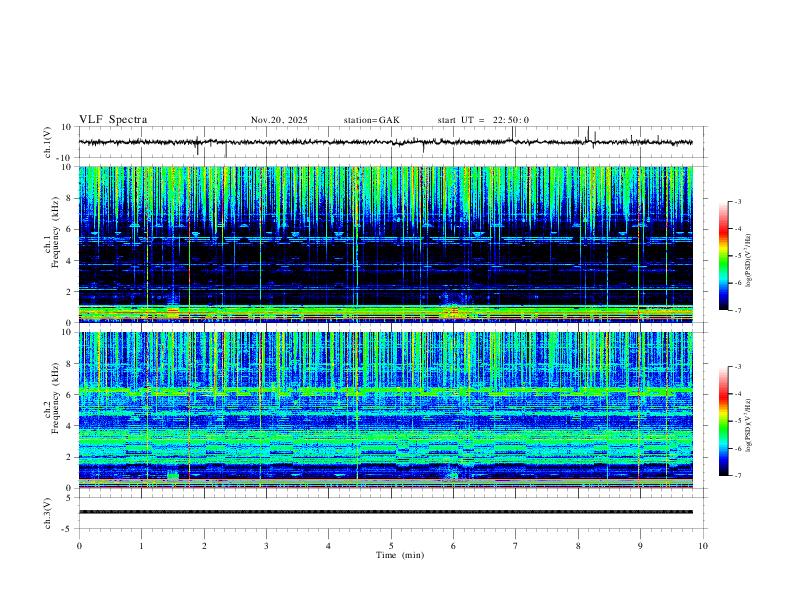Click the "10" tick on the time axis
Screen dimensions: 792x612
click(703, 546)
